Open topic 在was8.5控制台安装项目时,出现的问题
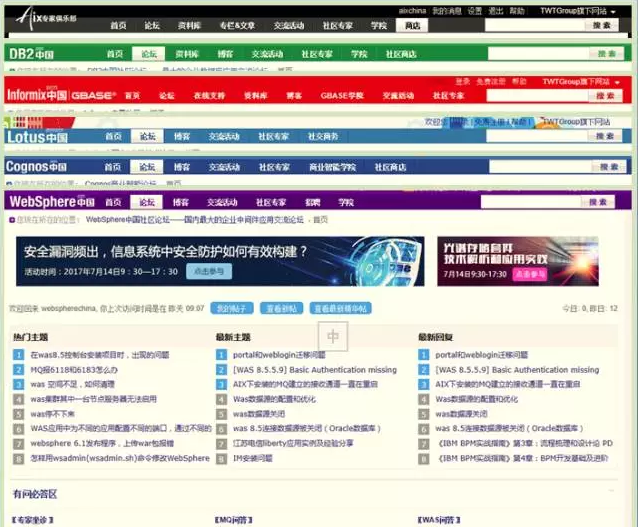 pyautogui.click(x=100, y=355)
